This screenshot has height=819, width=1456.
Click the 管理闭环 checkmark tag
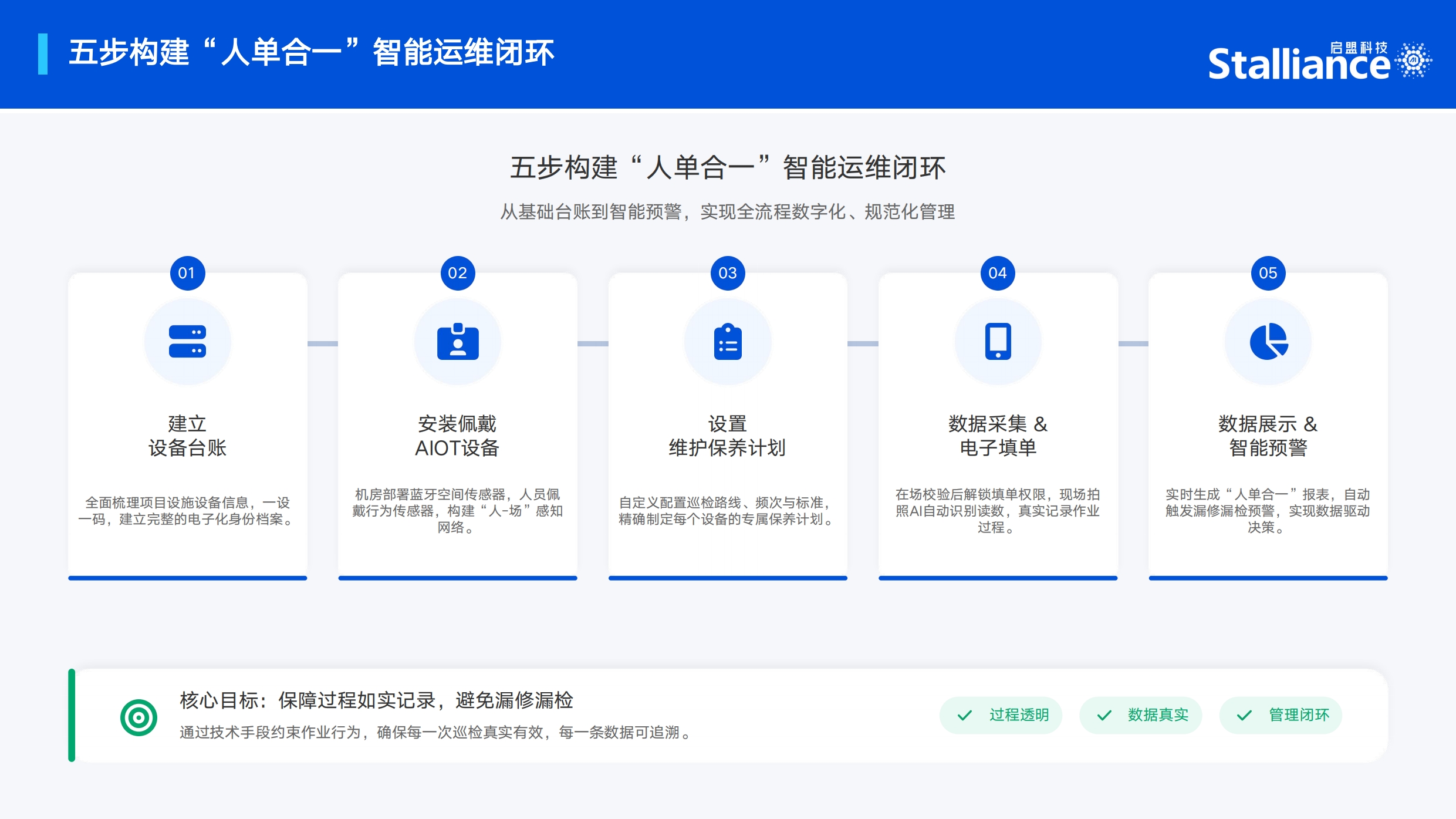pos(1281,715)
